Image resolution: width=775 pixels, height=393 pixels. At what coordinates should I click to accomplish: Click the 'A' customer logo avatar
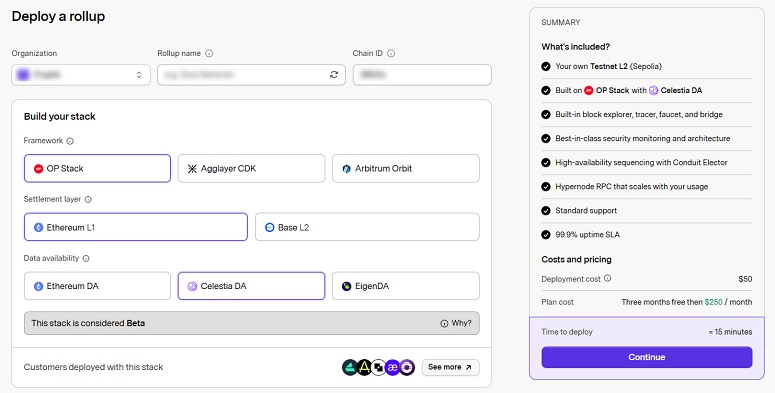364,367
